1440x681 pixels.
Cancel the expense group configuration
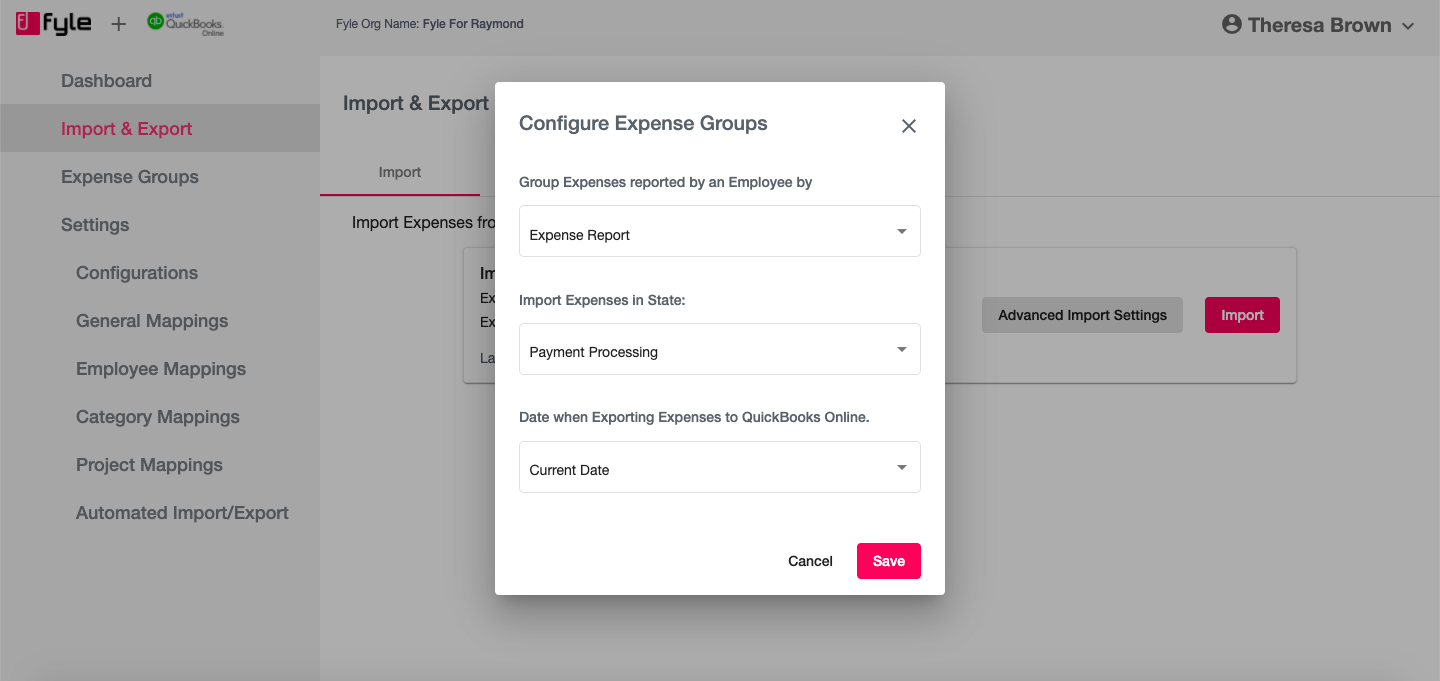tap(810, 561)
